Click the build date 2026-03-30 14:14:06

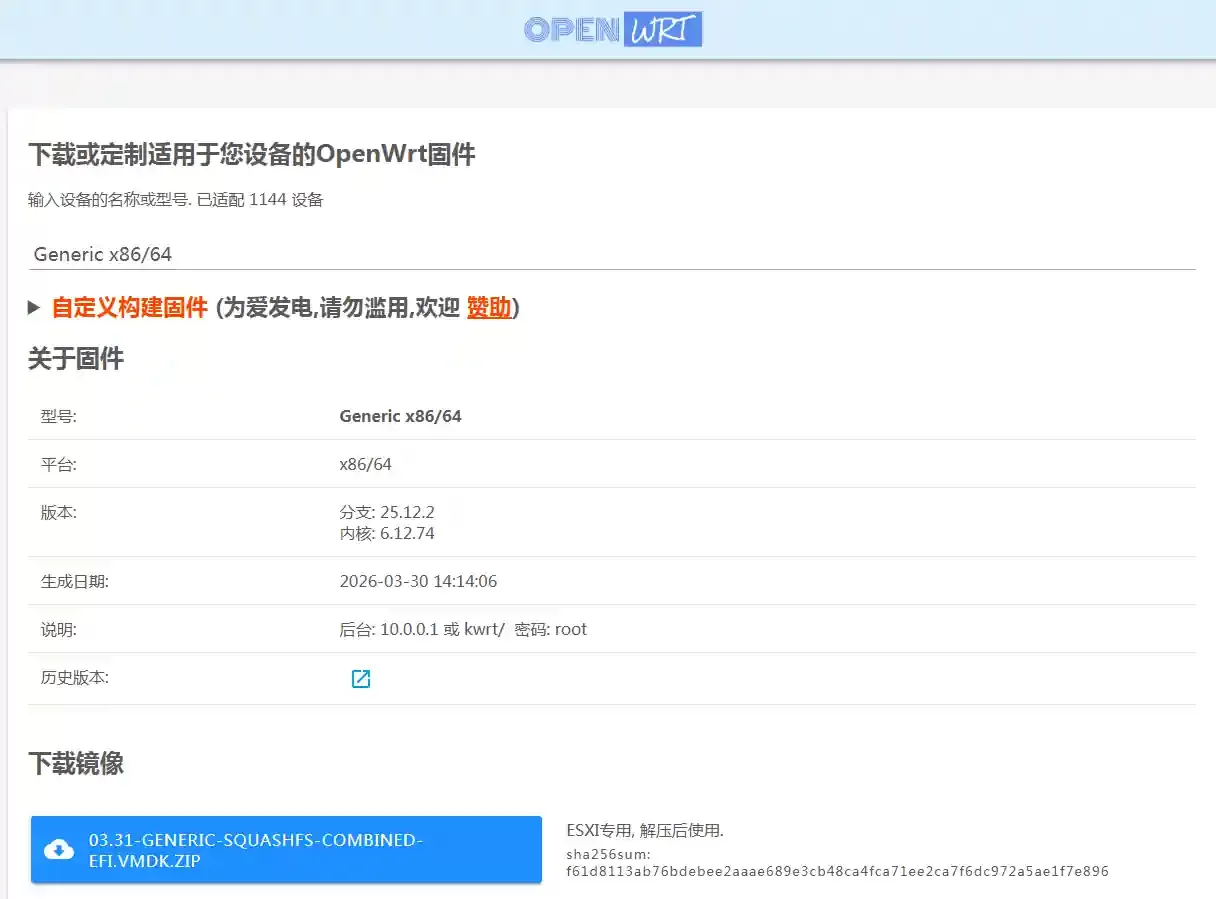tap(418, 581)
